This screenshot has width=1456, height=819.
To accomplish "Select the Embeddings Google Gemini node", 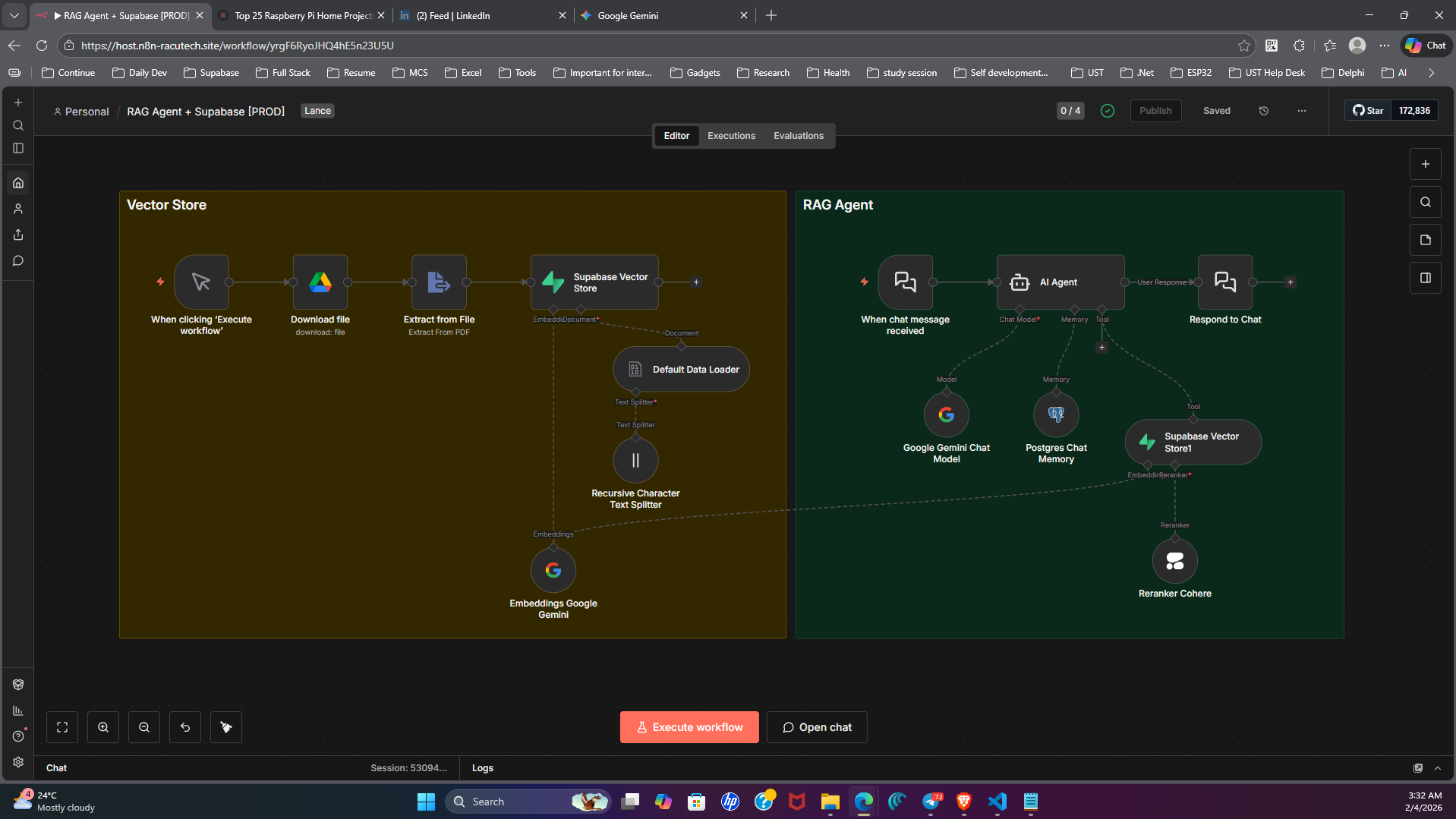I will point(553,571).
